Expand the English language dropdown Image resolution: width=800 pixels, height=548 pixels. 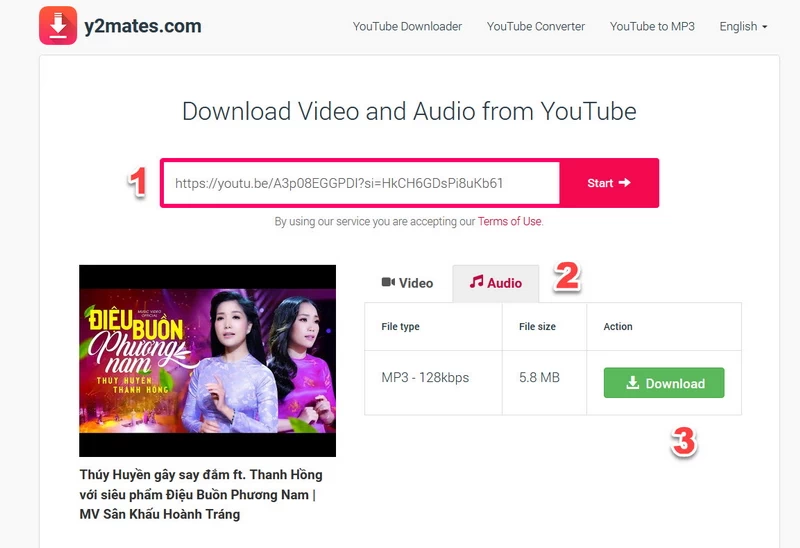point(743,27)
